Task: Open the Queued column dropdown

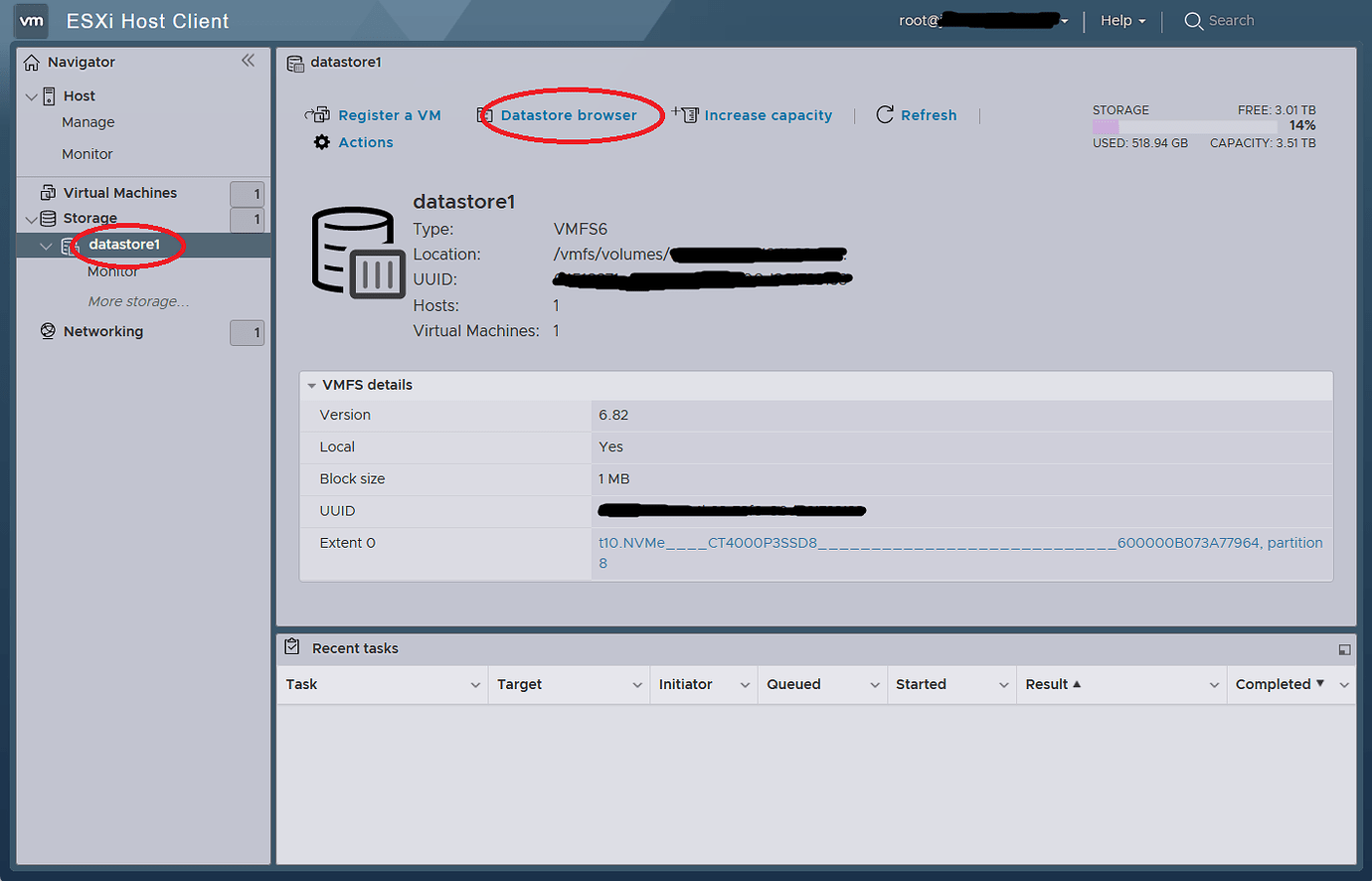Action: click(875, 685)
